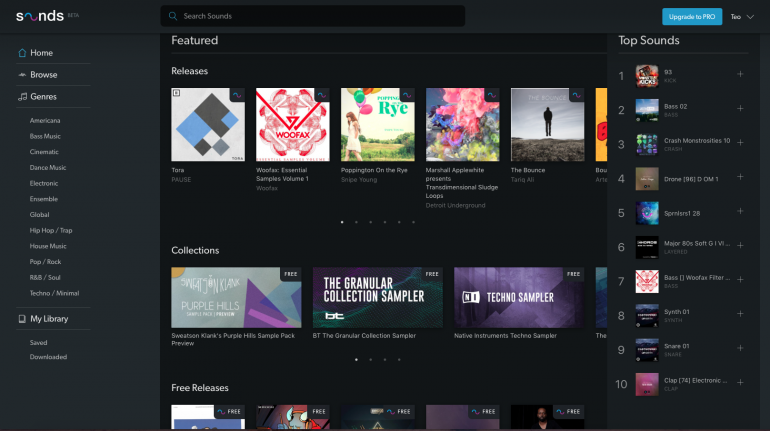
Task: Click the Genres music note icon
Action: pyautogui.click(x=22, y=97)
